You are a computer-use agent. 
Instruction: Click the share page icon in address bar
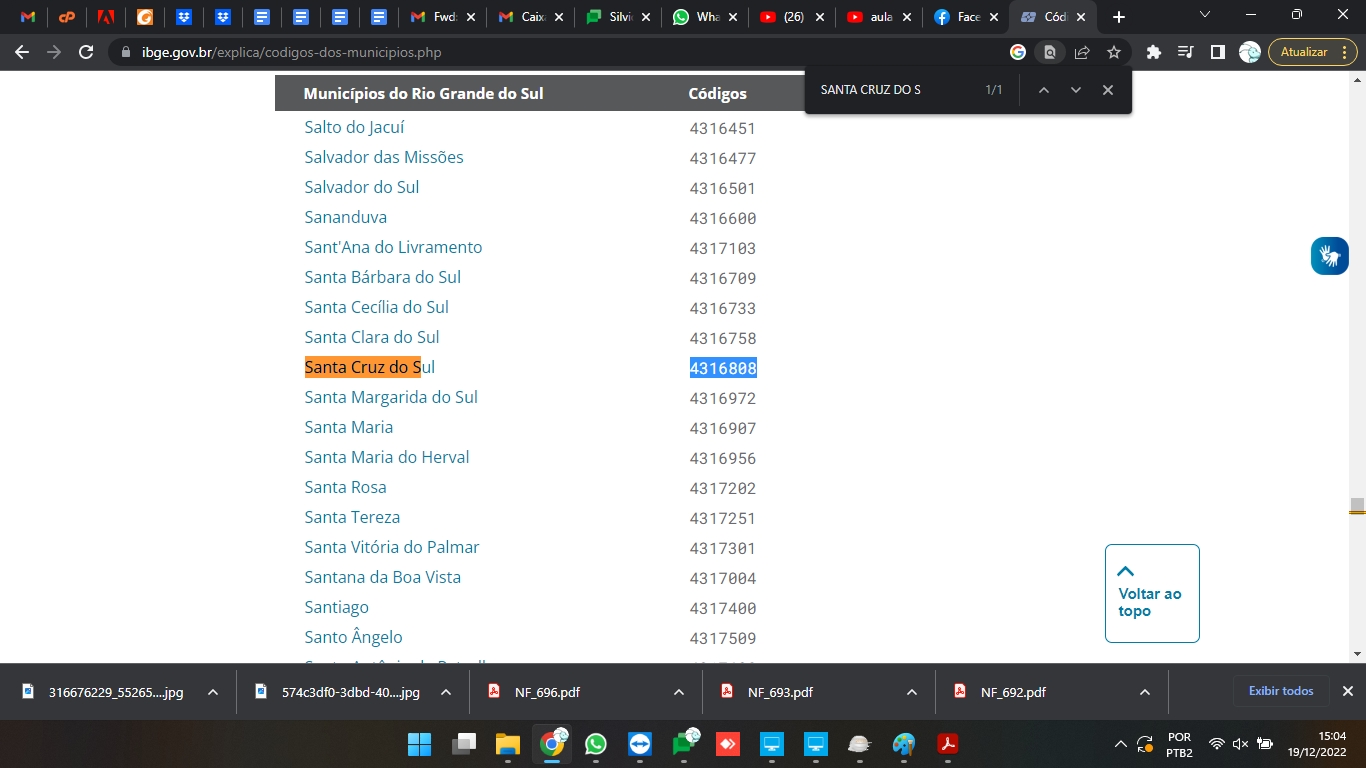[x=1082, y=52]
